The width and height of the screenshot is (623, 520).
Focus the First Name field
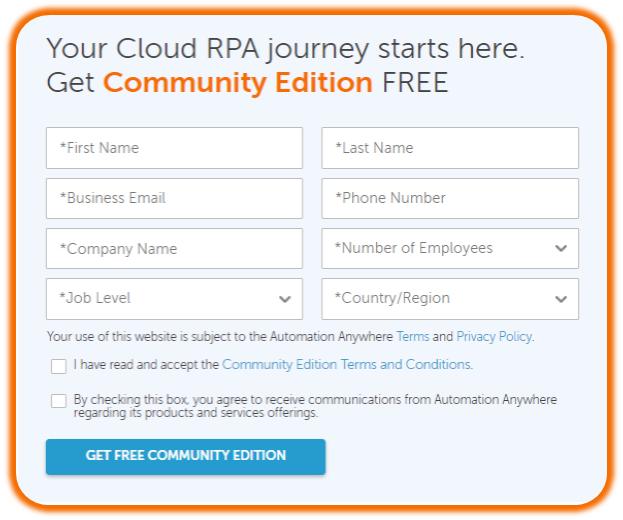pos(174,148)
